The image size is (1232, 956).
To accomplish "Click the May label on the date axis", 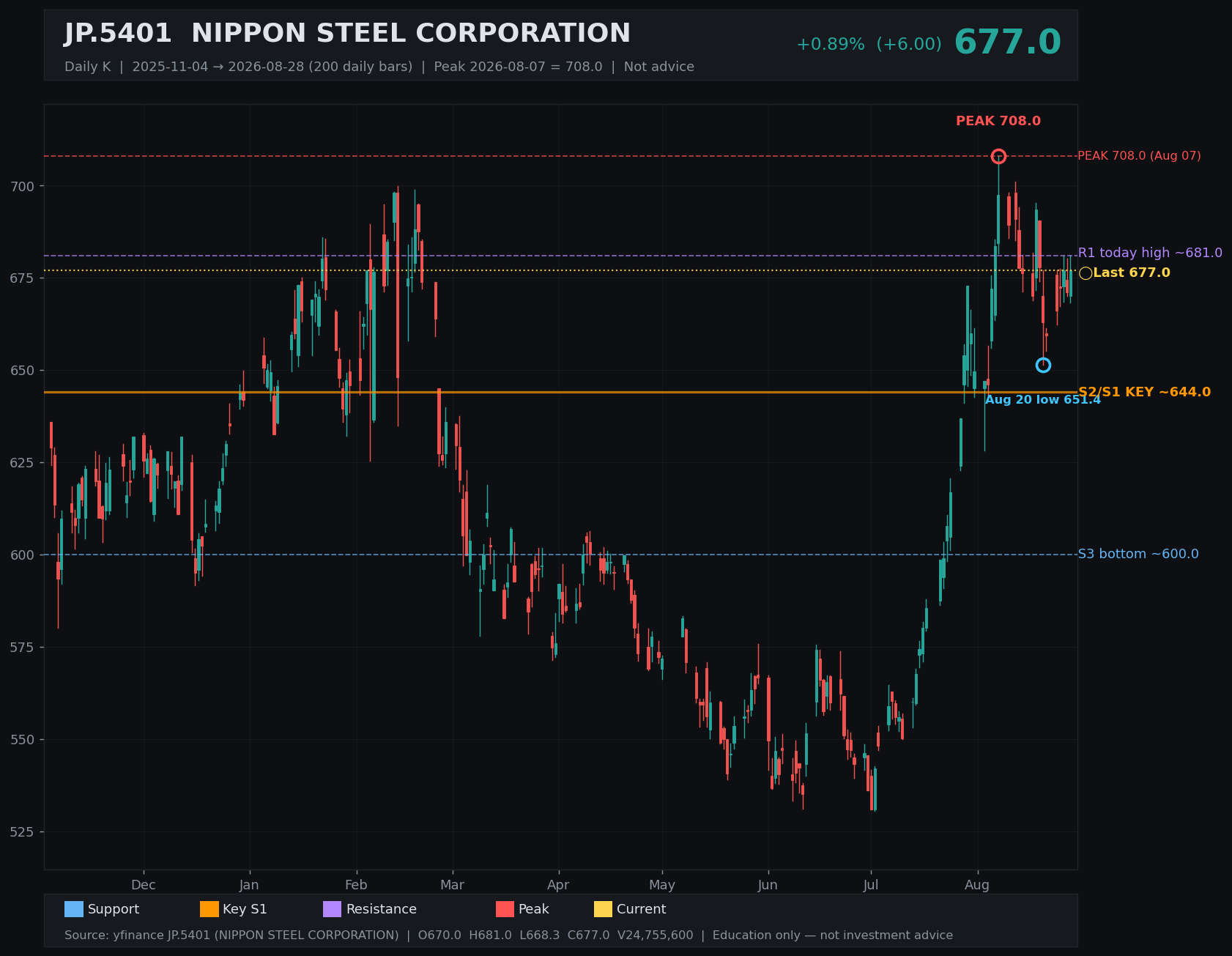I will [662, 885].
